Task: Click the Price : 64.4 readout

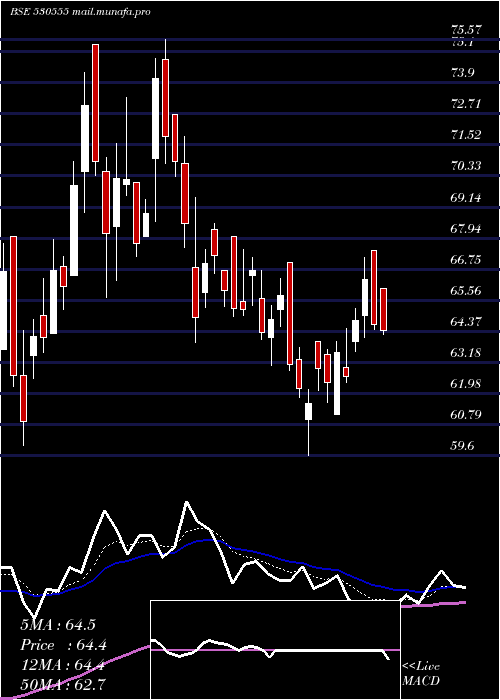Action: coord(63,645)
